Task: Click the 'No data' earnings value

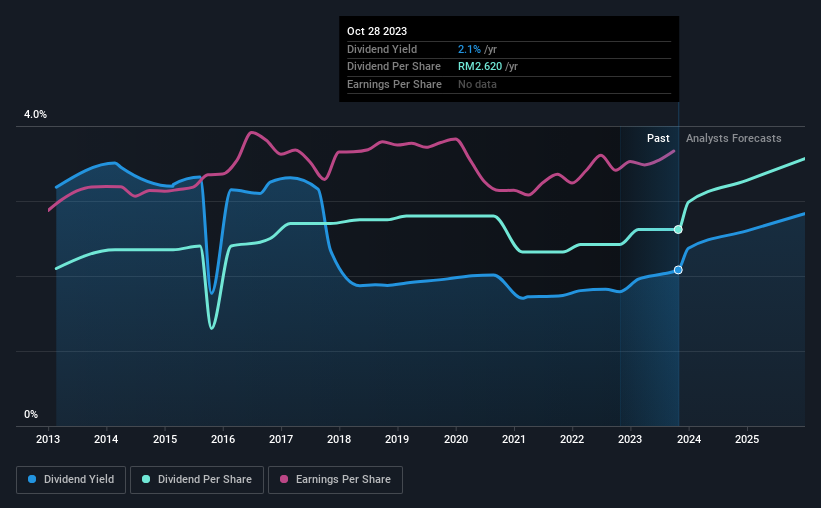Action: (477, 84)
